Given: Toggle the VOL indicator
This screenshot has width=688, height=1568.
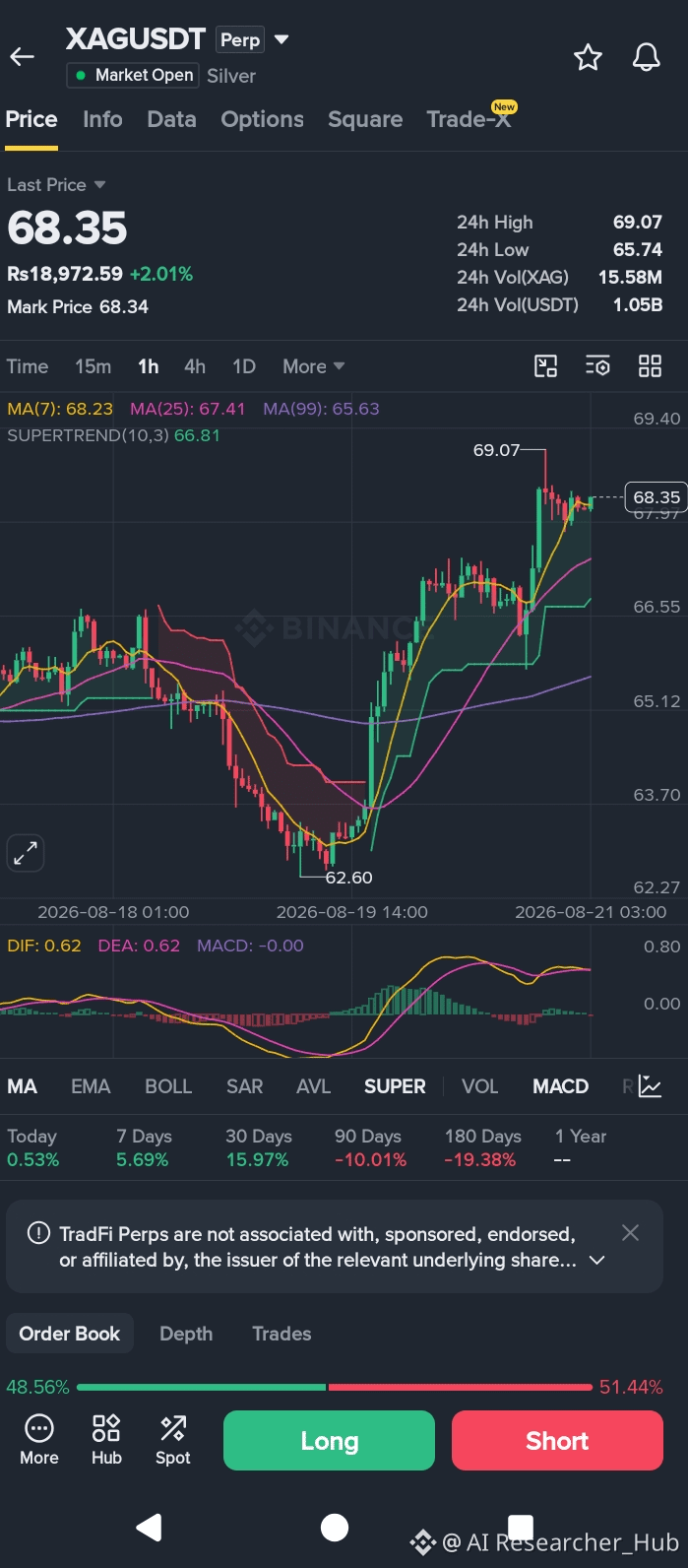Looking at the screenshot, I should (x=480, y=1086).
